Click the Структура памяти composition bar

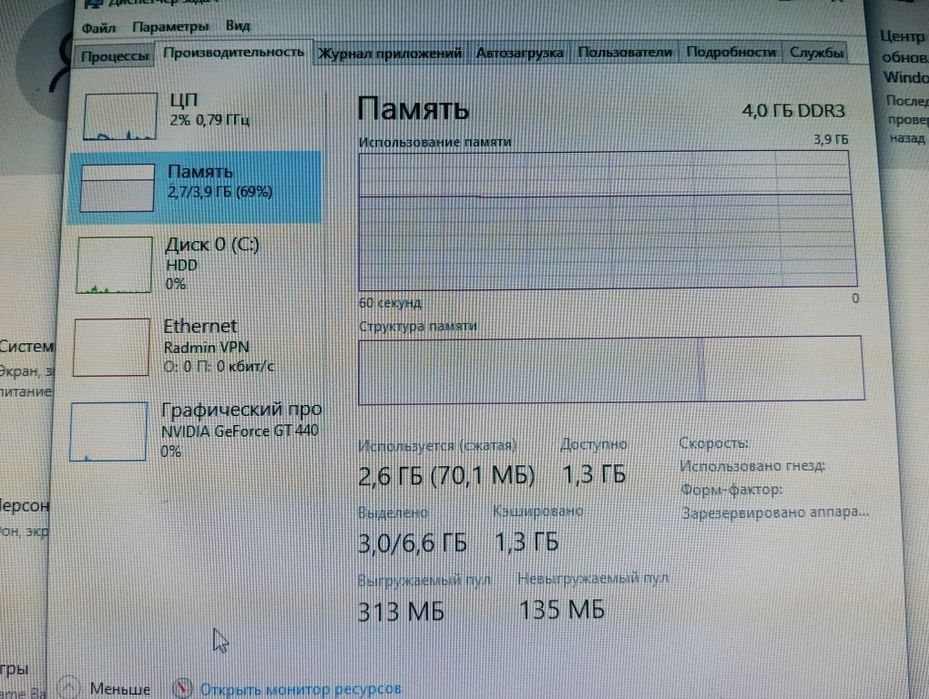point(611,370)
